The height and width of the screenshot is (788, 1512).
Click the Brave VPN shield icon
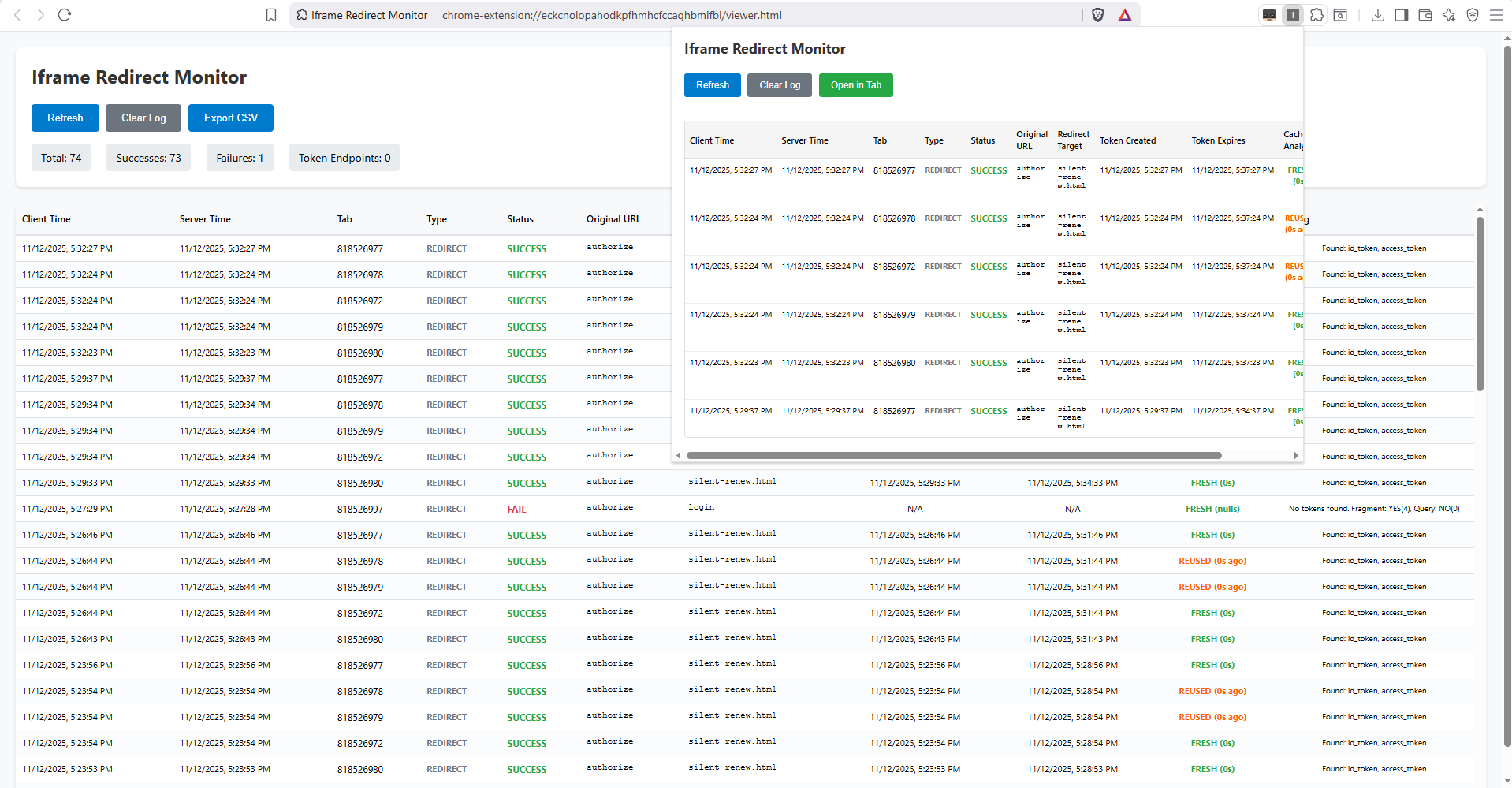[x=1472, y=15]
